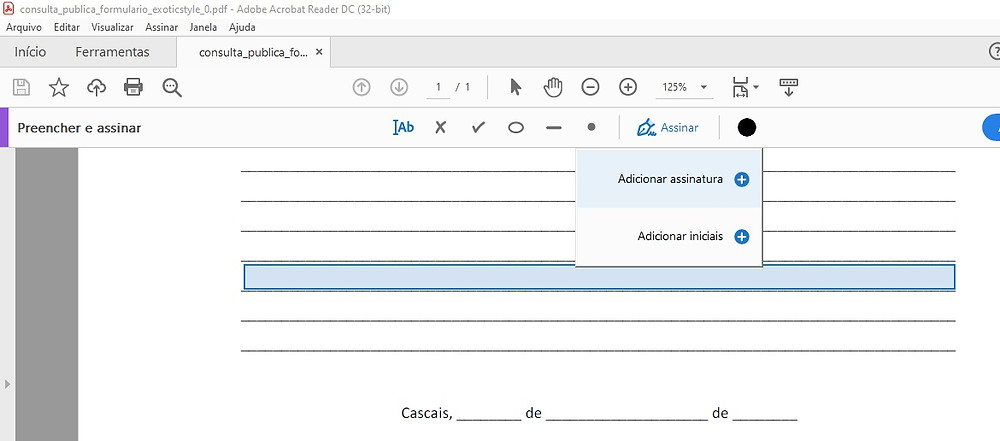Viewport: 1000px width, 441px height.
Task: Click plus icon beside Adicionar assinatura
Action: (741, 179)
